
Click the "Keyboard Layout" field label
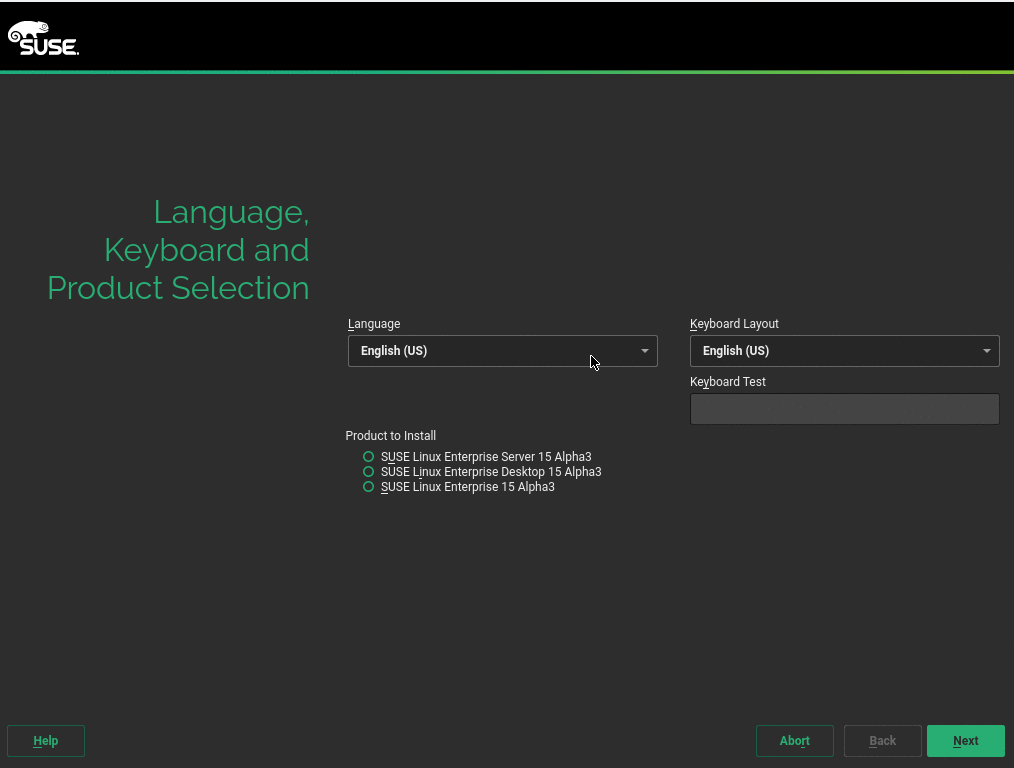click(734, 324)
